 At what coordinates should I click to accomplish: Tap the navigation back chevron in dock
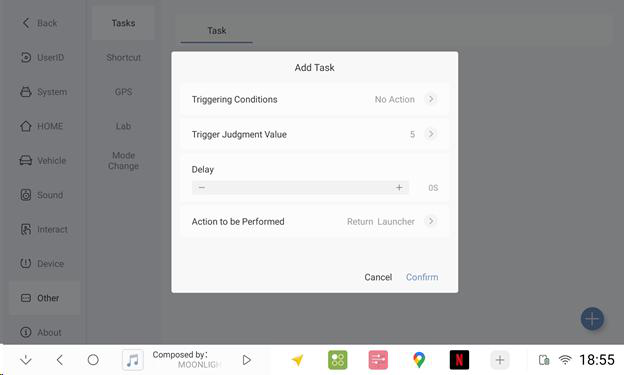(60, 360)
